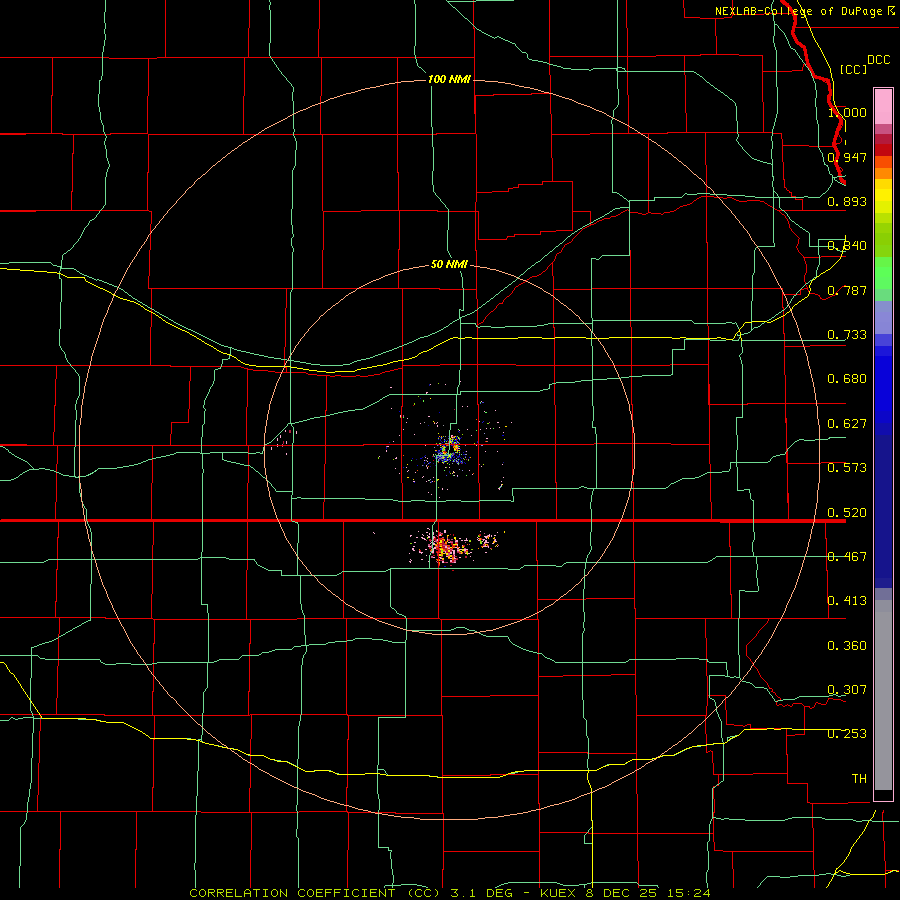The height and width of the screenshot is (900, 900).
Task: Click the DCC label above the color bar
Action: [878, 59]
